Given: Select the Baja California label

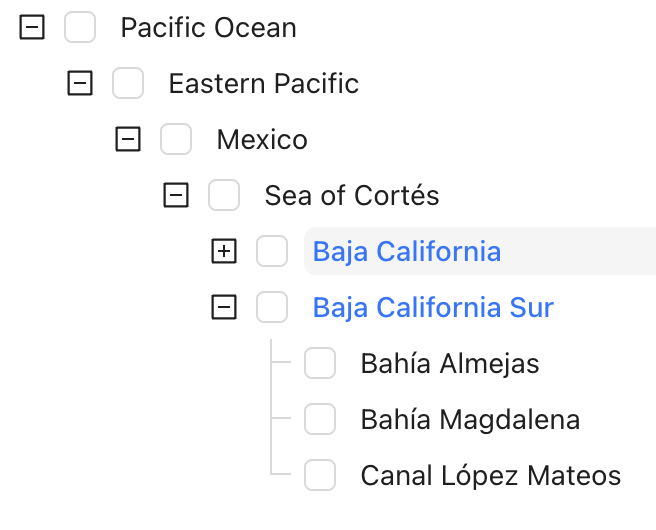Looking at the screenshot, I should (x=407, y=252).
